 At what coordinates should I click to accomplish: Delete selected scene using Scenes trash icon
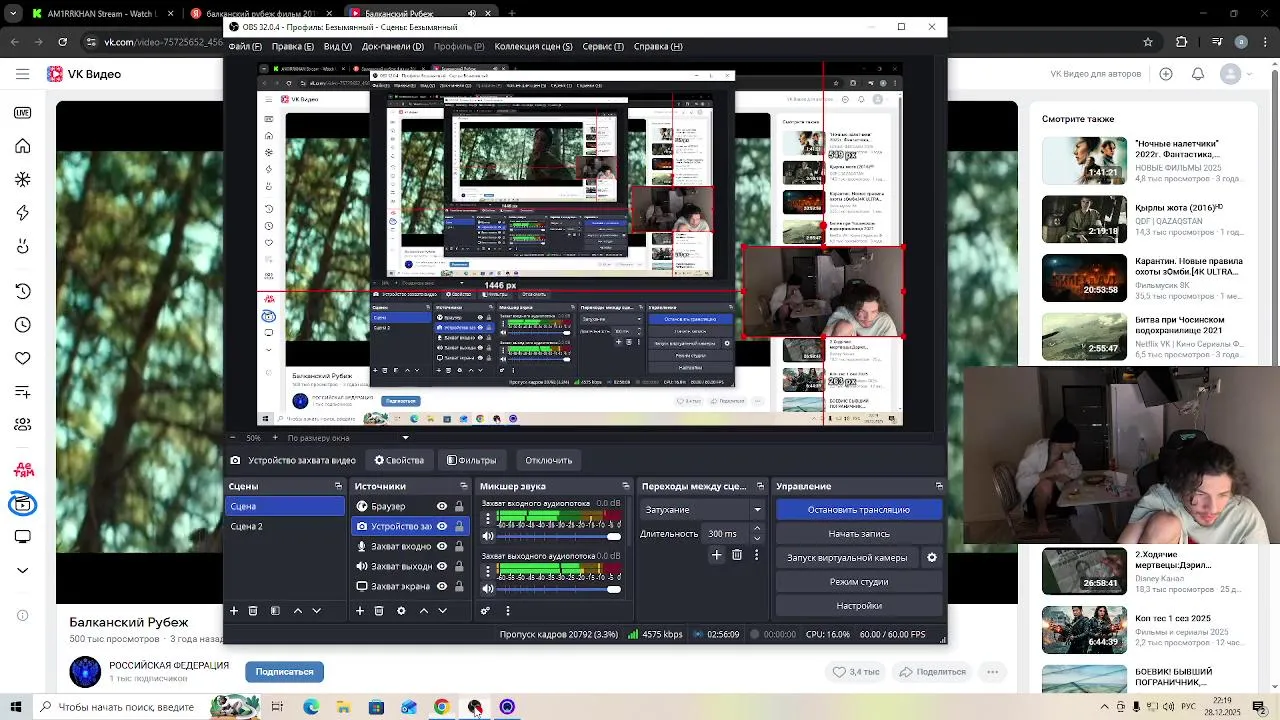point(253,611)
